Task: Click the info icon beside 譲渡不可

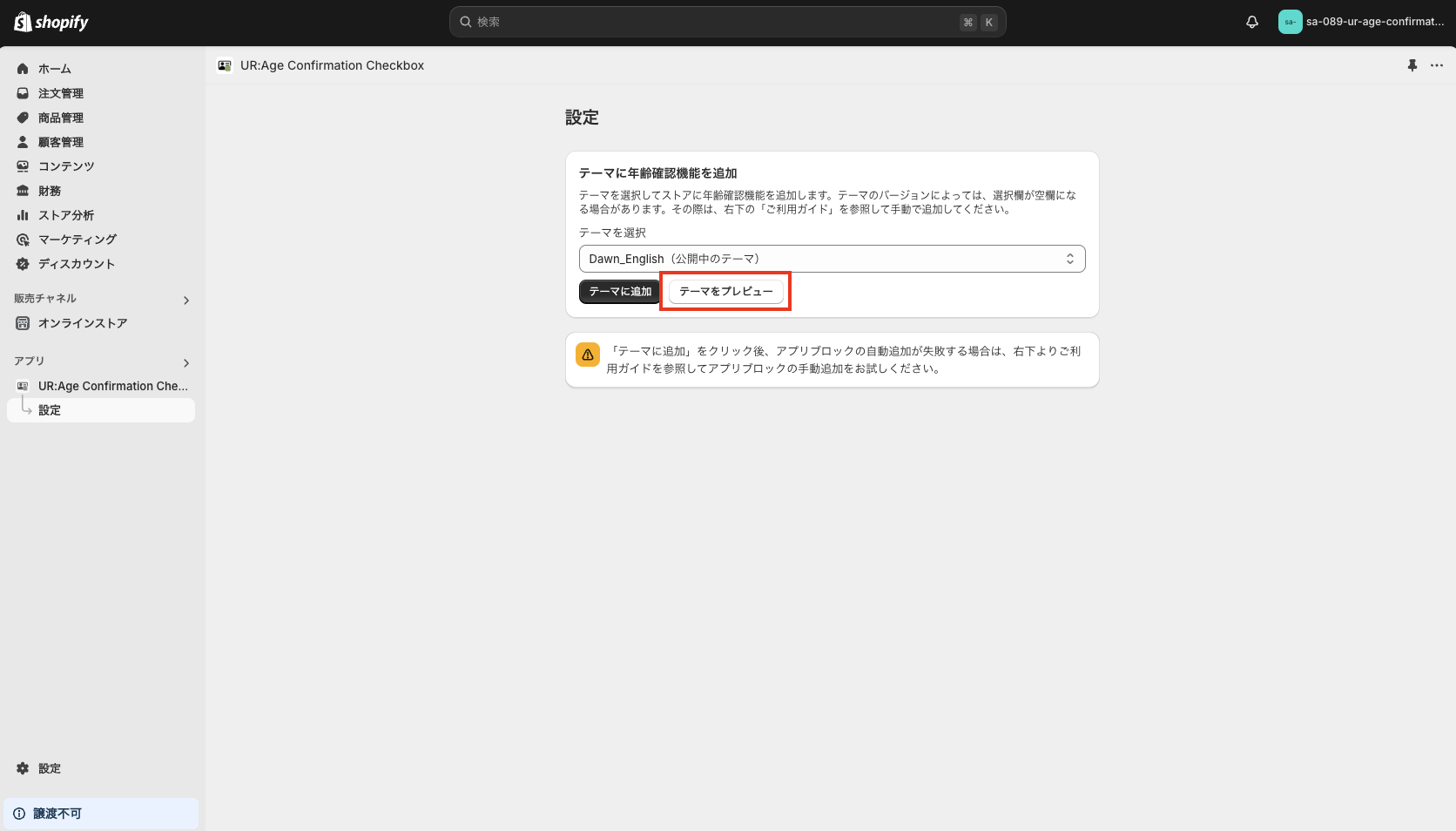Action: click(x=19, y=814)
